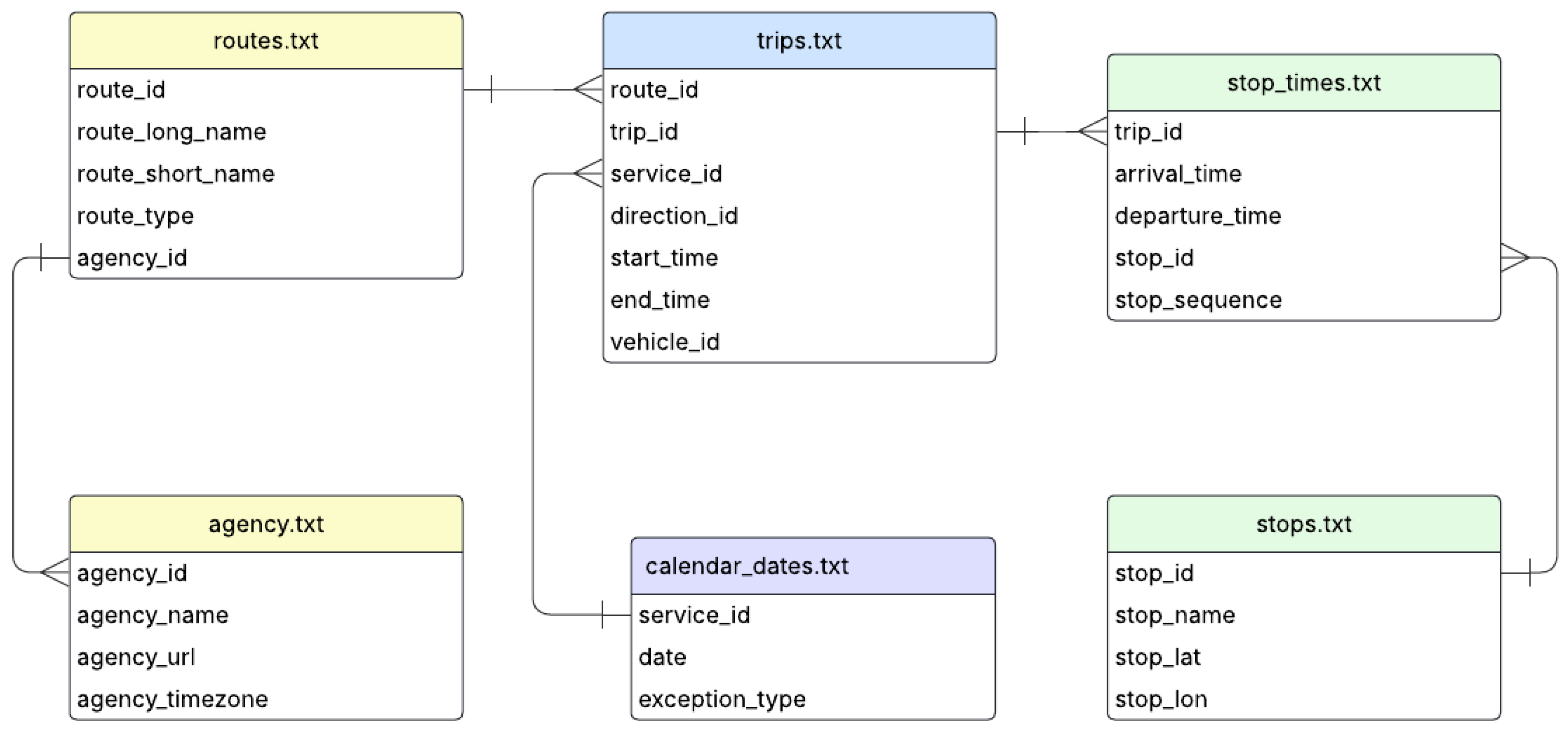This screenshot has width=1568, height=730.
Task: Select the stops.txt table header
Action: (x=1303, y=524)
